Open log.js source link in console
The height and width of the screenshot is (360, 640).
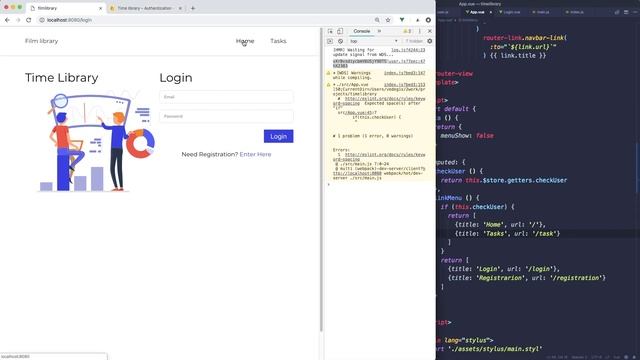tap(408, 50)
